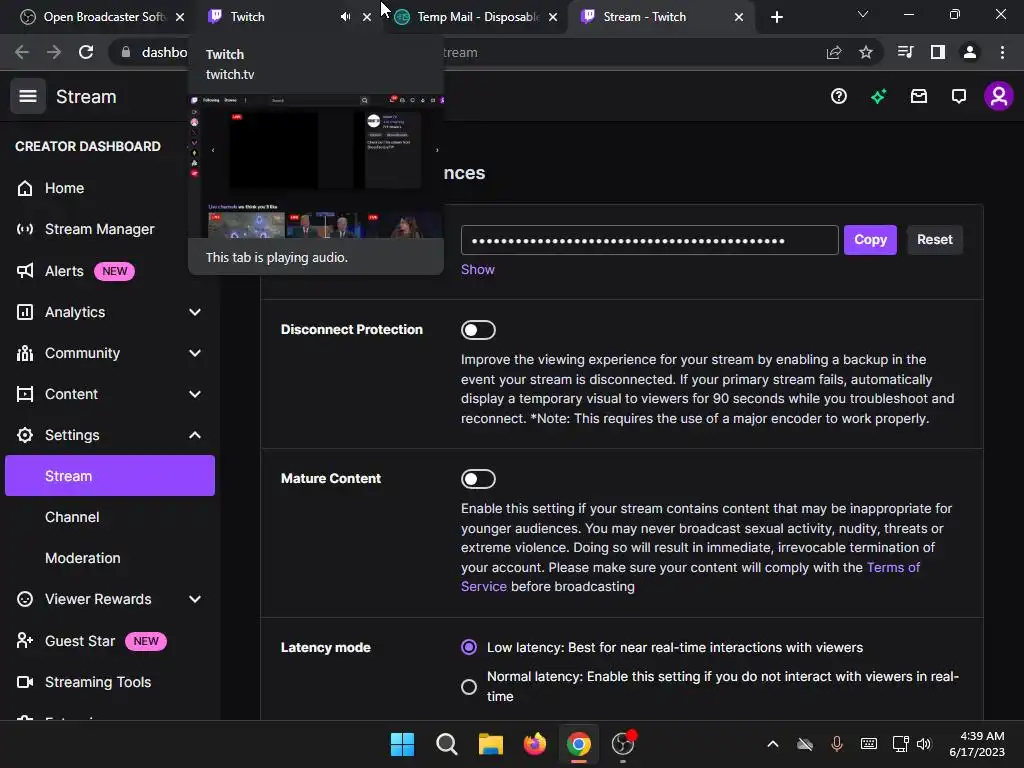Expand the Content section chevron
Image resolution: width=1024 pixels, height=768 pixels.
[195, 394]
